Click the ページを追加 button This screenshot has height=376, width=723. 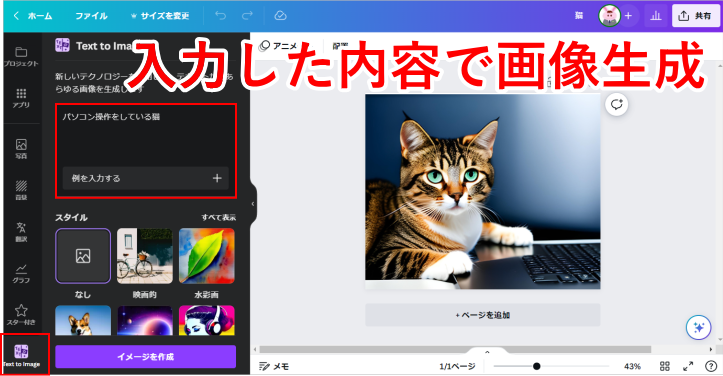483,315
